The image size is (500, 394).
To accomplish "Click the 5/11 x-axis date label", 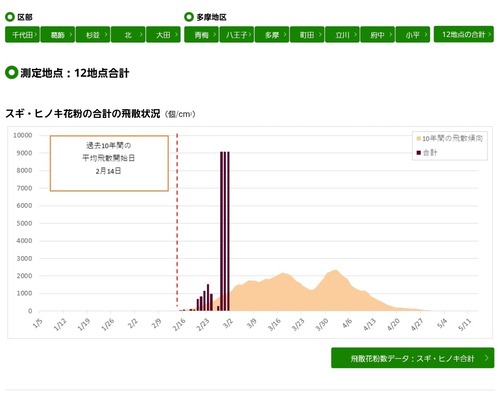I will (x=465, y=324).
